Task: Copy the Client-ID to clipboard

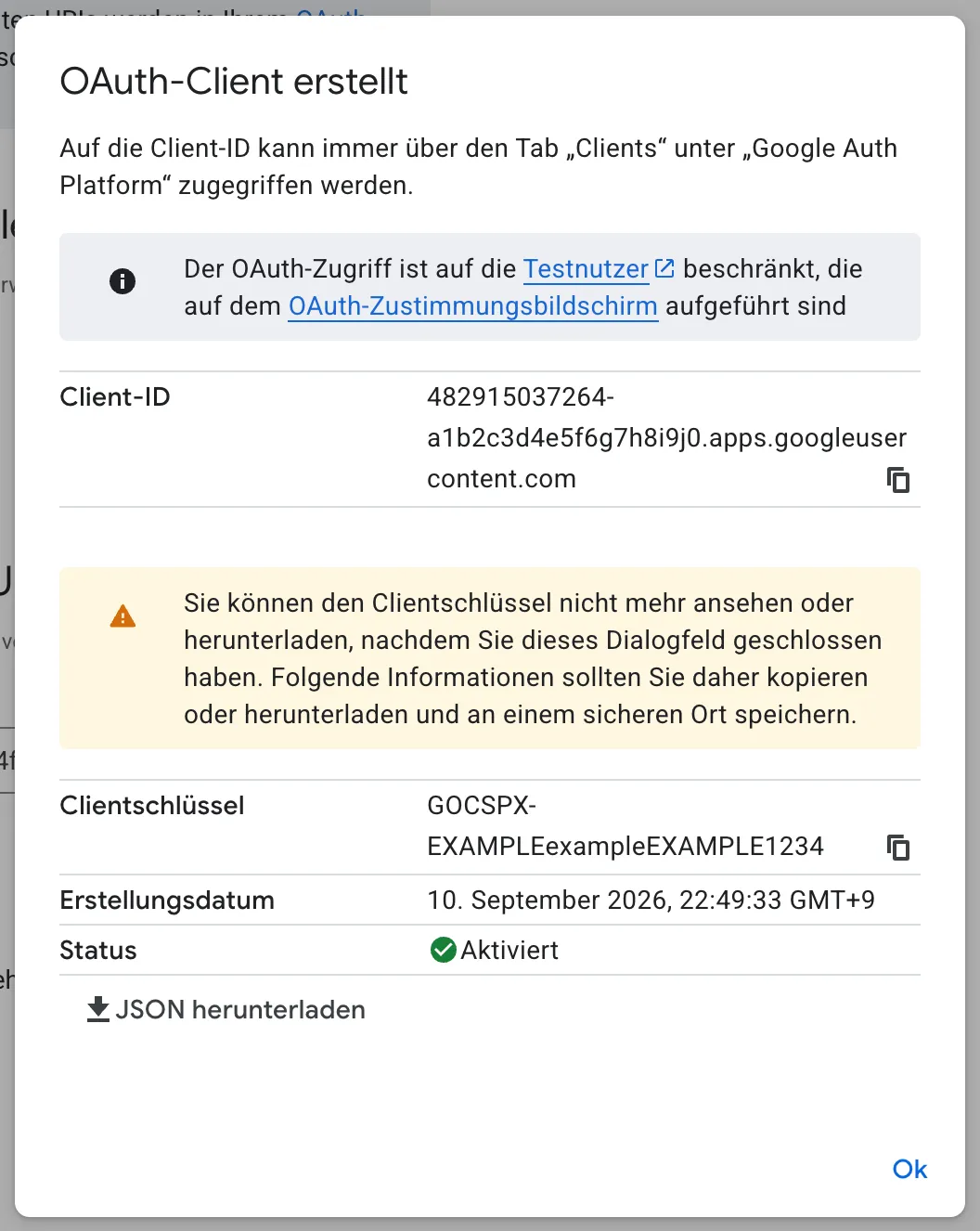Action: pos(898,480)
